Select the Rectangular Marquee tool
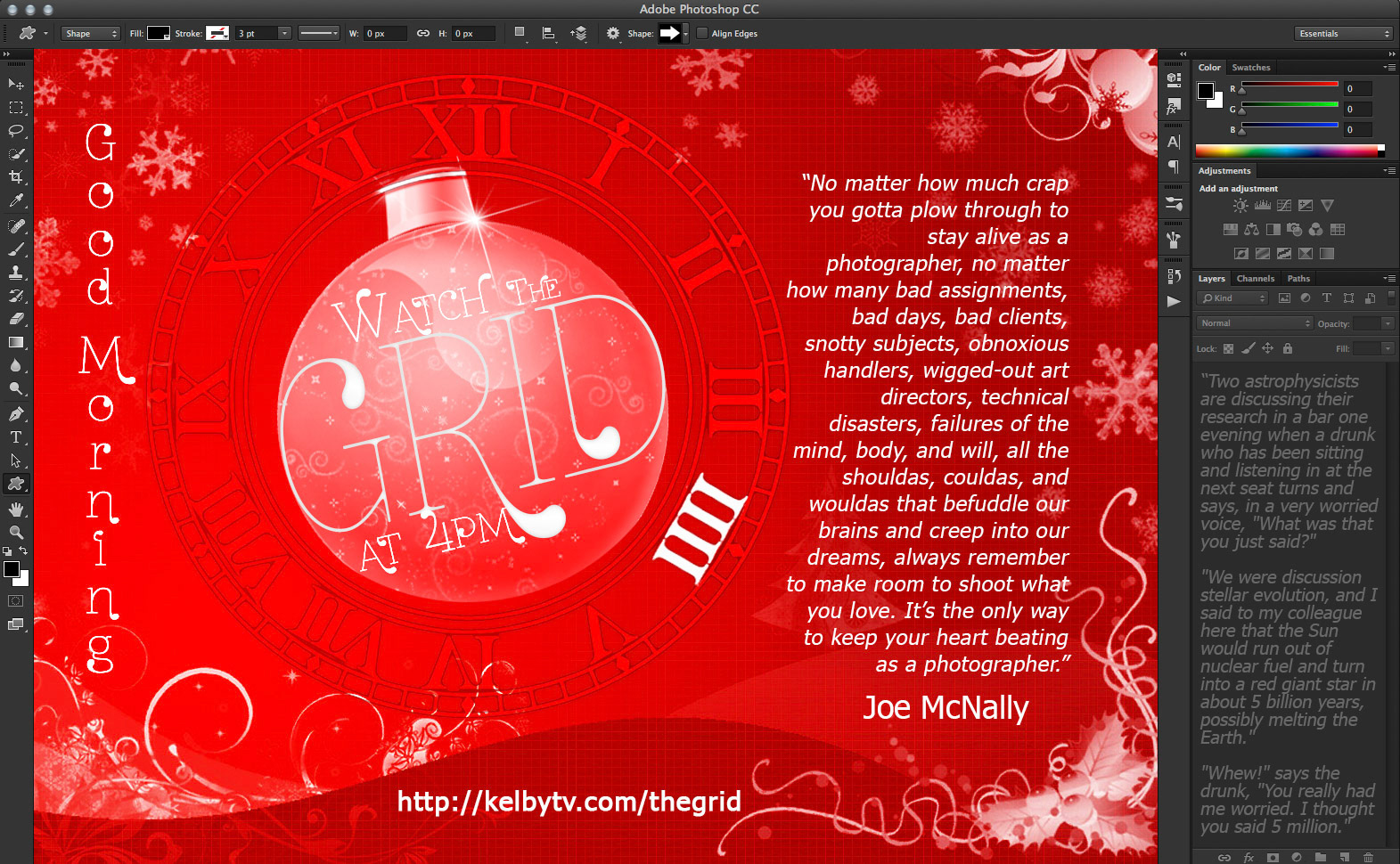Screen dimensions: 1400x864 [x=16, y=108]
